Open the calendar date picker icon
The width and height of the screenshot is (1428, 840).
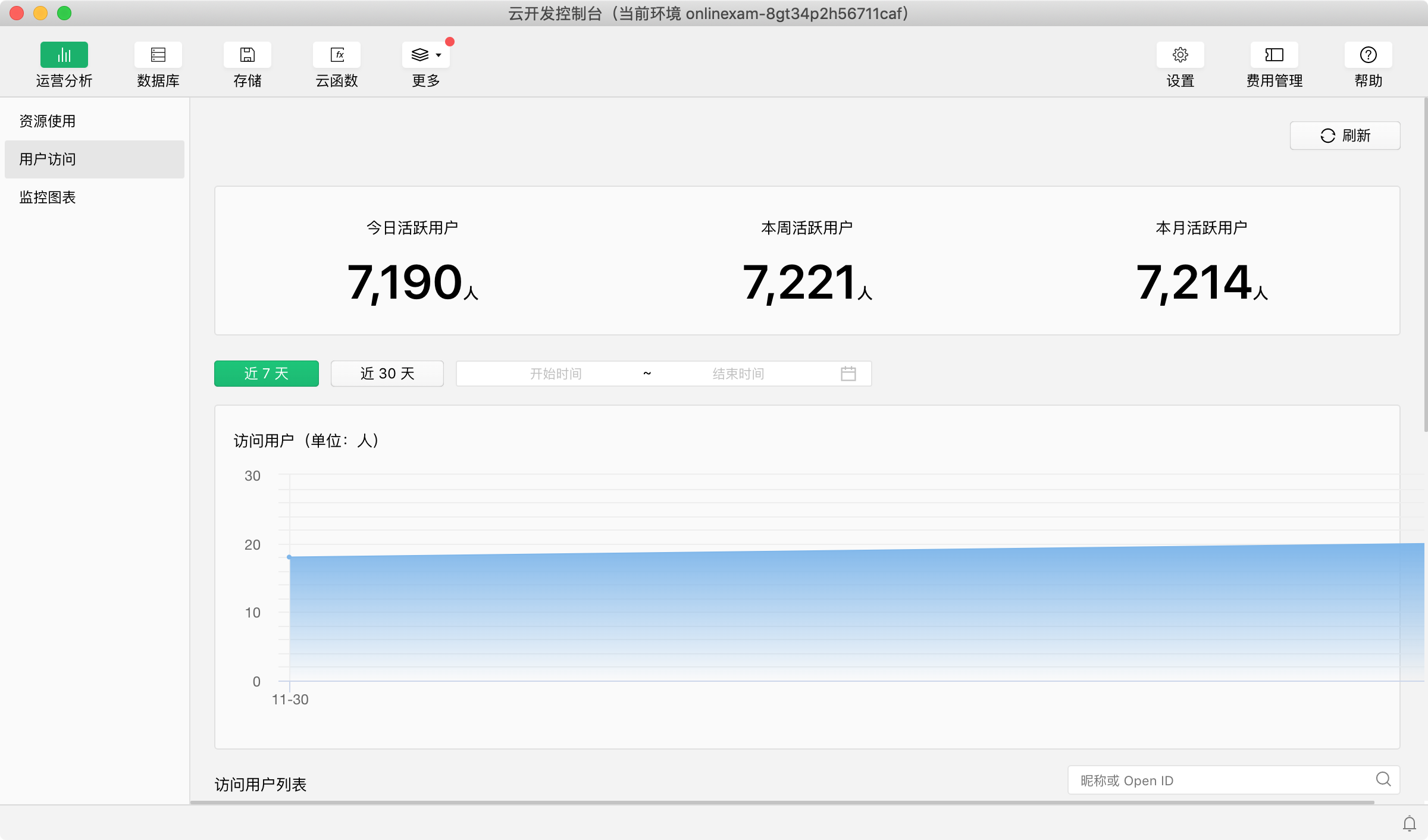click(x=848, y=374)
